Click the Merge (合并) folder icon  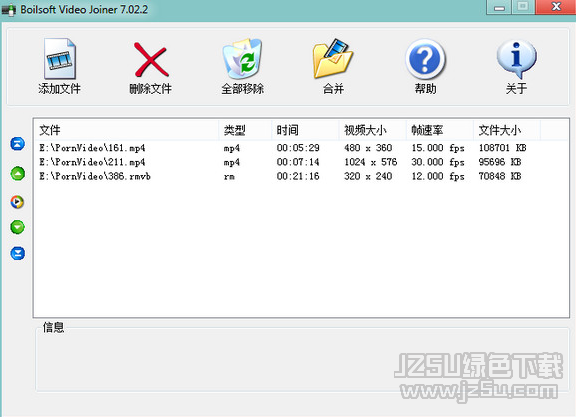click(333, 59)
